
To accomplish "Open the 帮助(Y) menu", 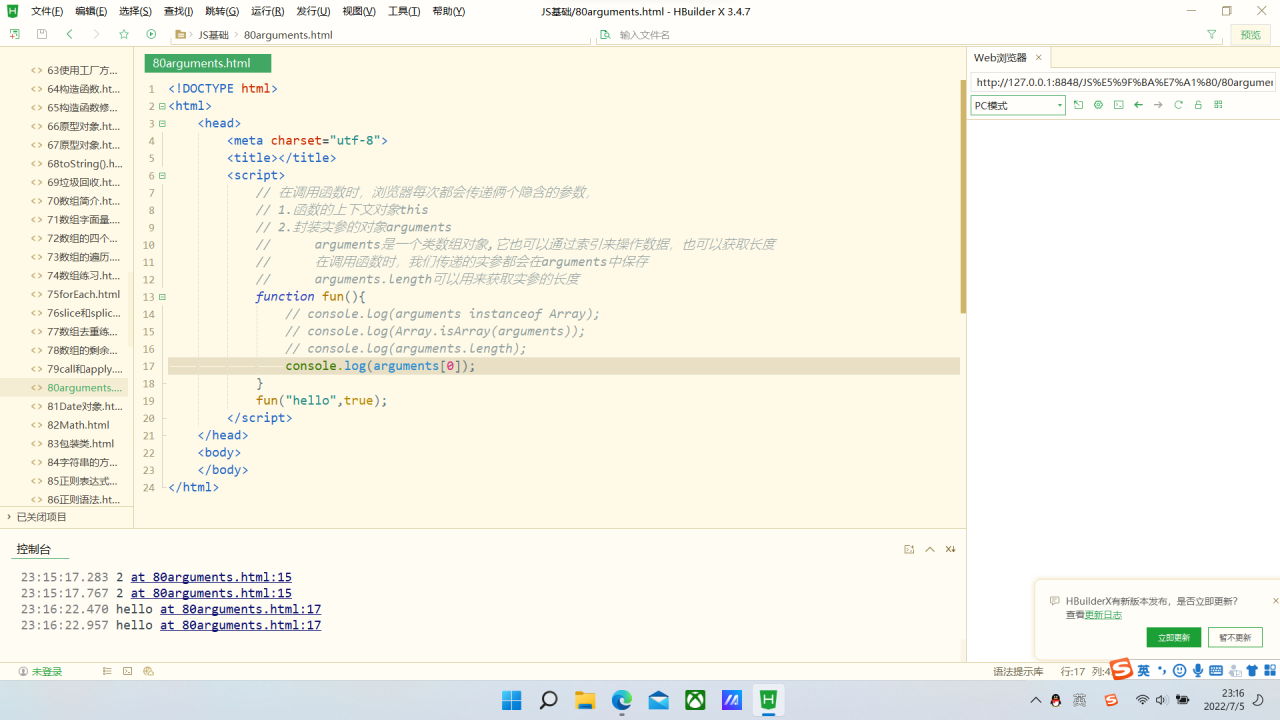I will pos(449,11).
